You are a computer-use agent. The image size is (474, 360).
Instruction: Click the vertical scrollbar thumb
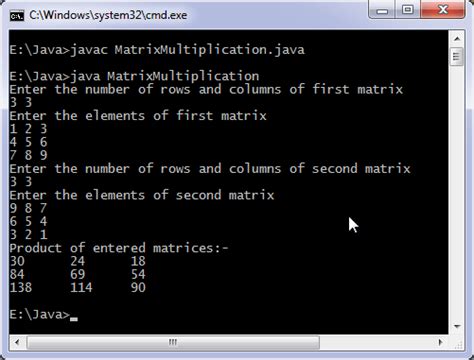457,57
